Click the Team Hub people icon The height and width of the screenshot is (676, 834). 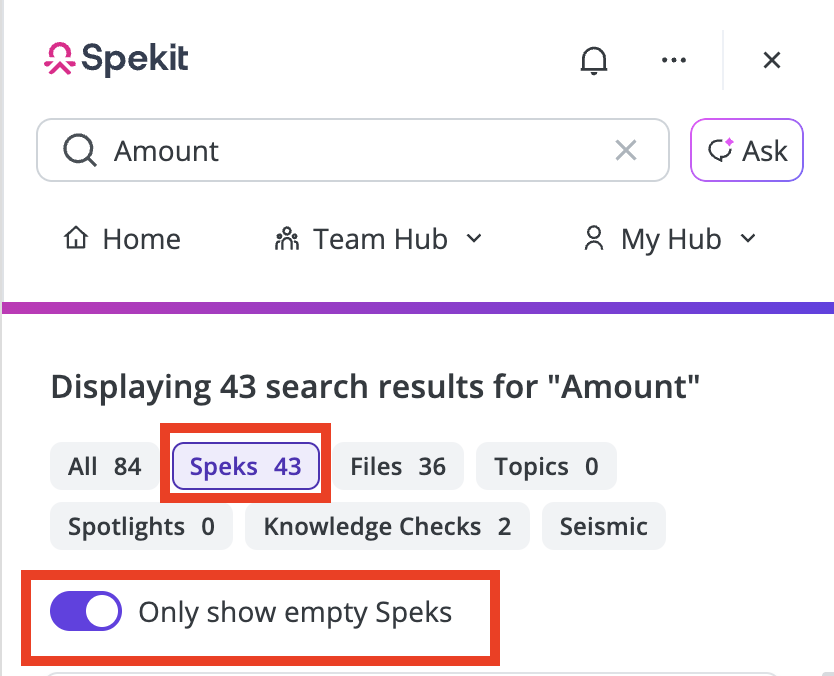287,239
